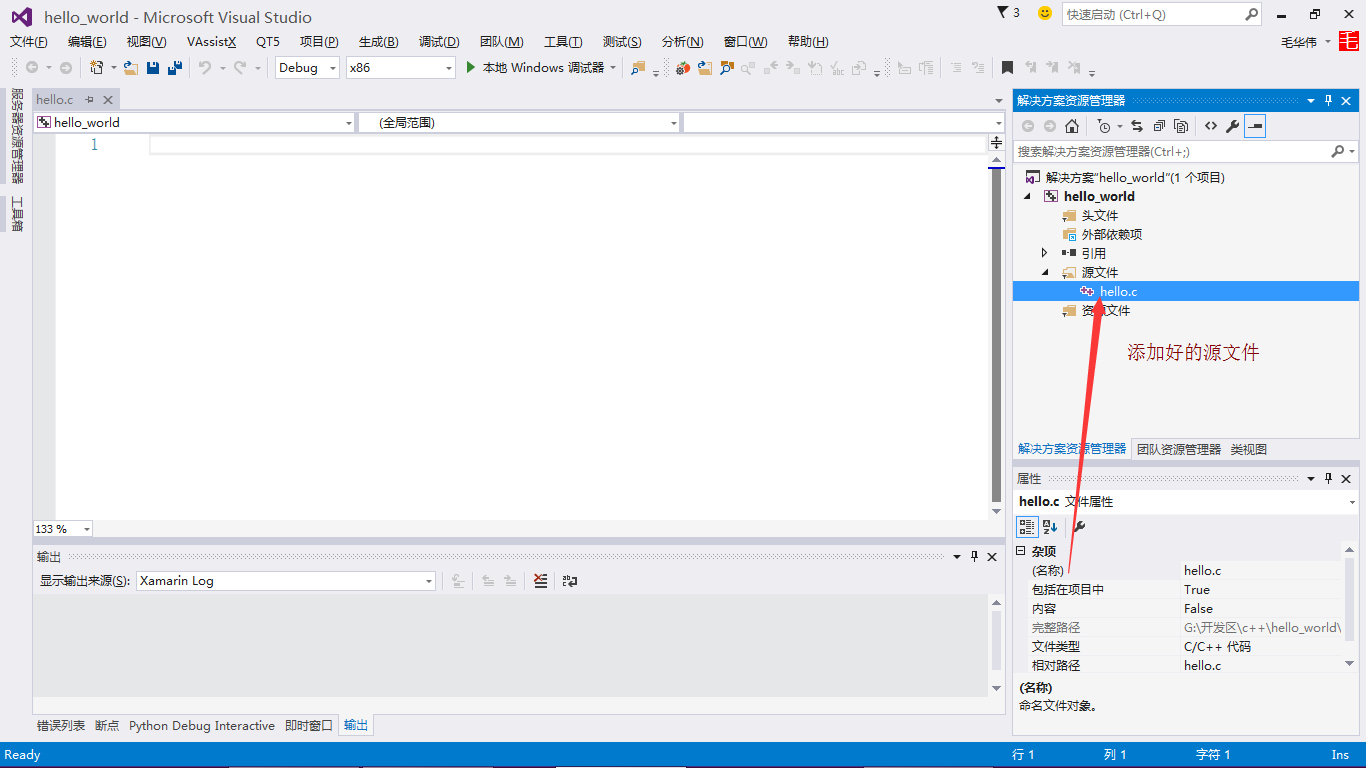Image resolution: width=1366 pixels, height=768 pixels.
Task: Open the 调试(D) menu
Action: coord(439,41)
